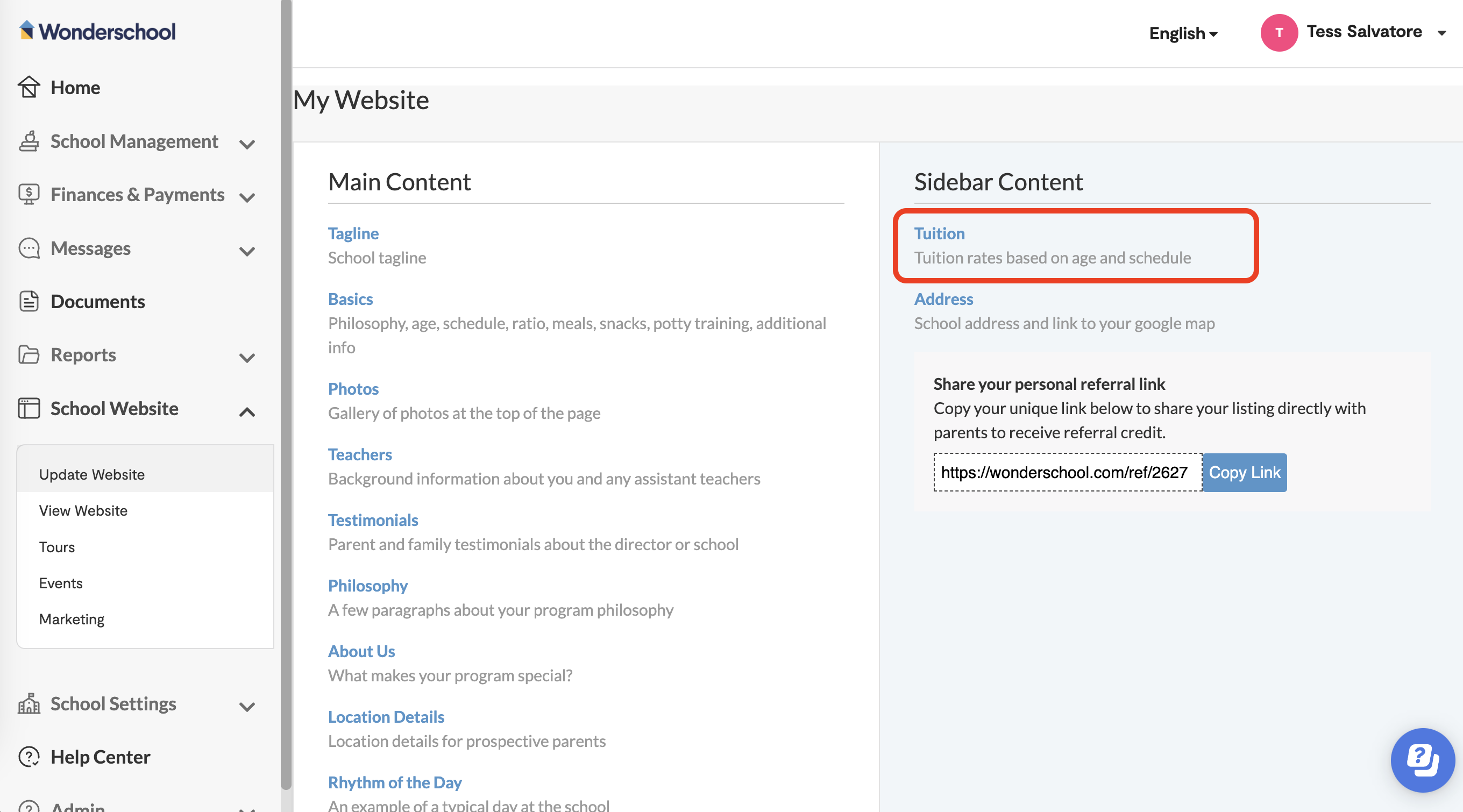
Task: Click the Reports folder icon
Action: coord(29,355)
